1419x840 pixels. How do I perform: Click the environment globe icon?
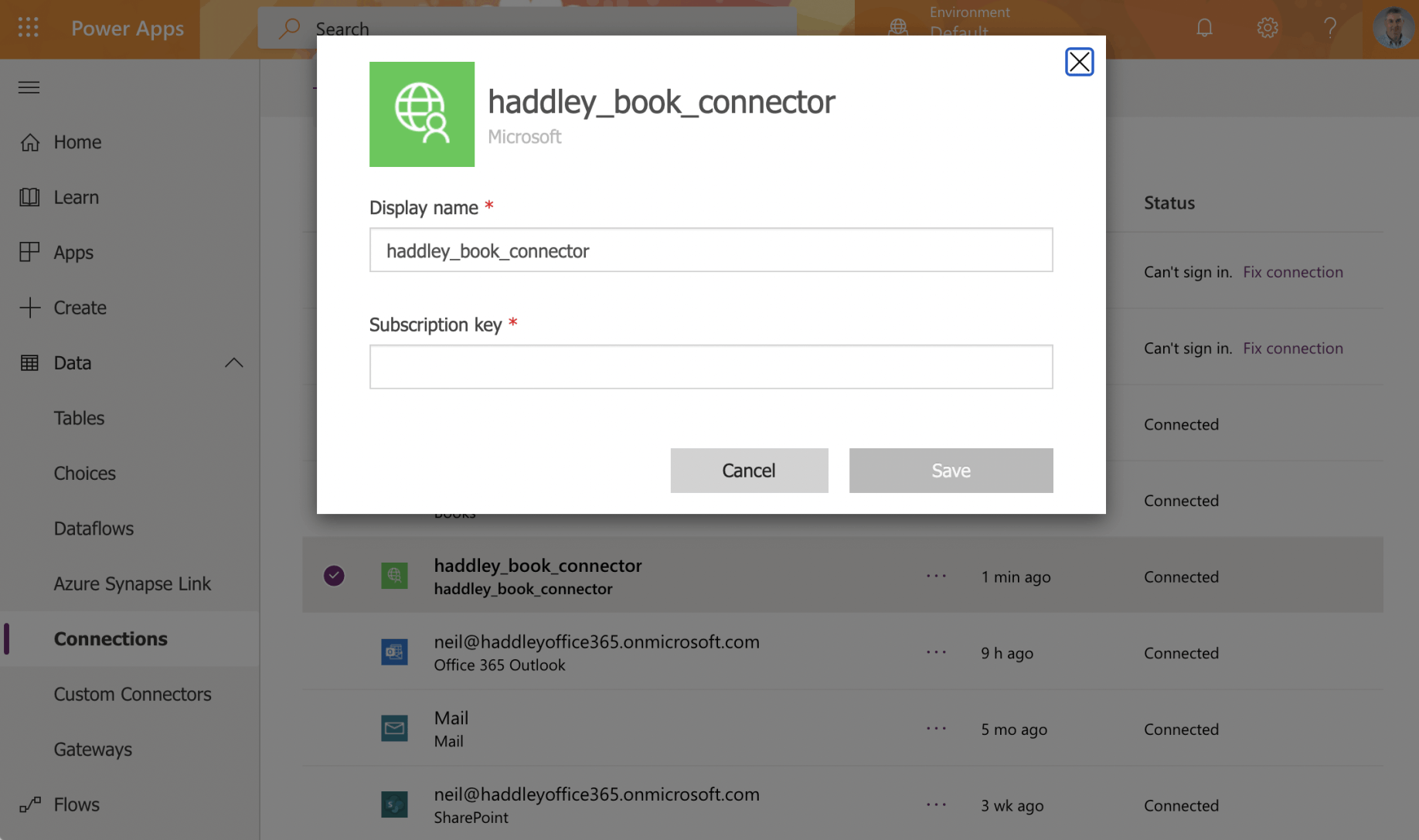(x=898, y=27)
